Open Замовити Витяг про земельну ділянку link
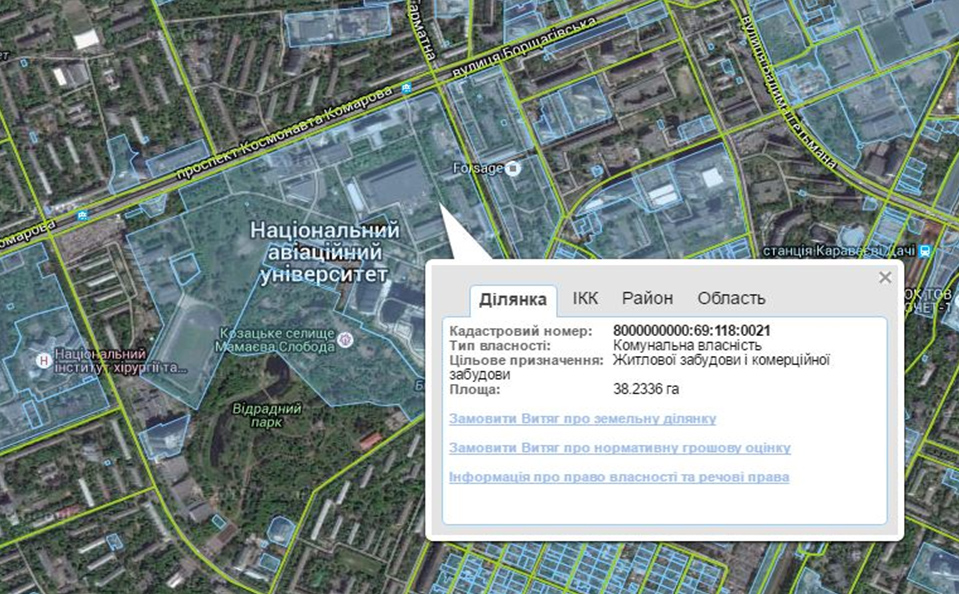This screenshot has width=959, height=594. click(x=582, y=419)
